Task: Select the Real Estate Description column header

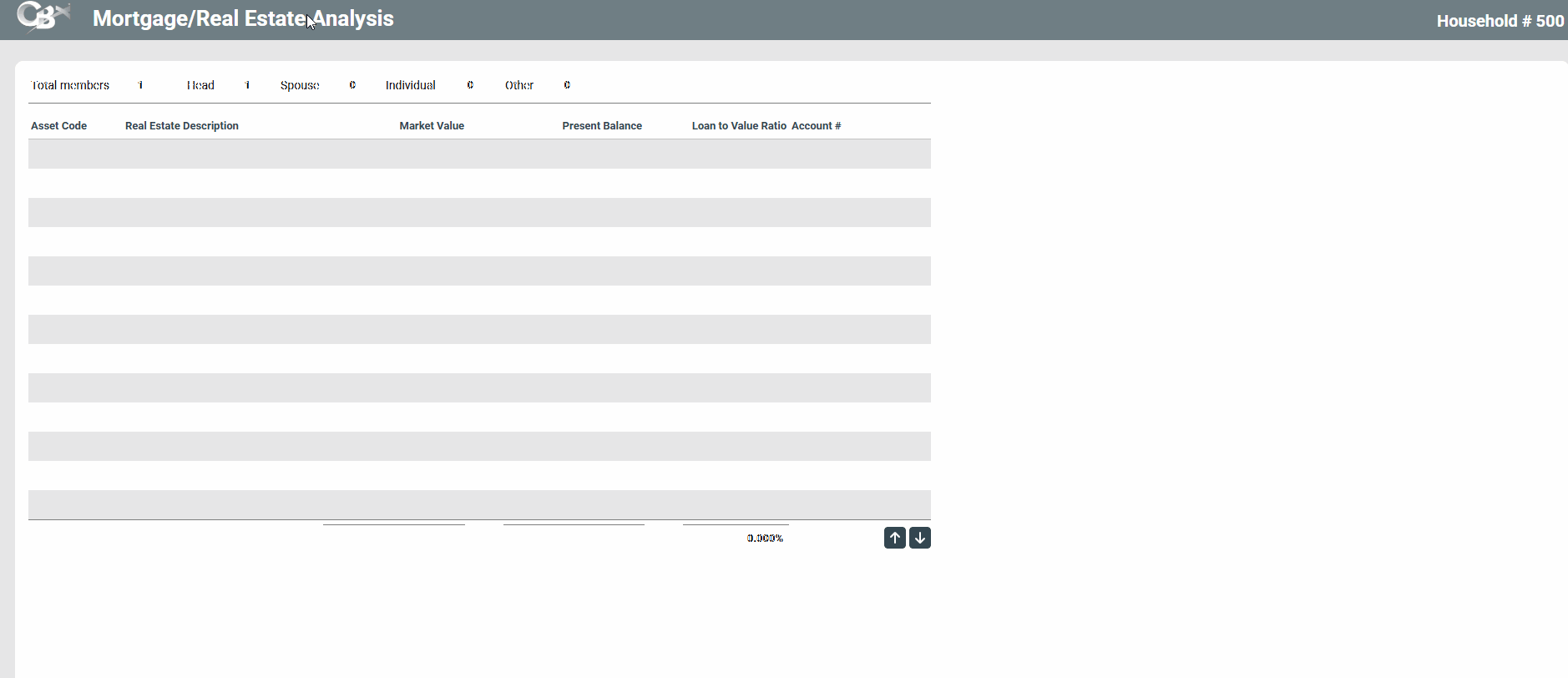Action: (x=181, y=126)
